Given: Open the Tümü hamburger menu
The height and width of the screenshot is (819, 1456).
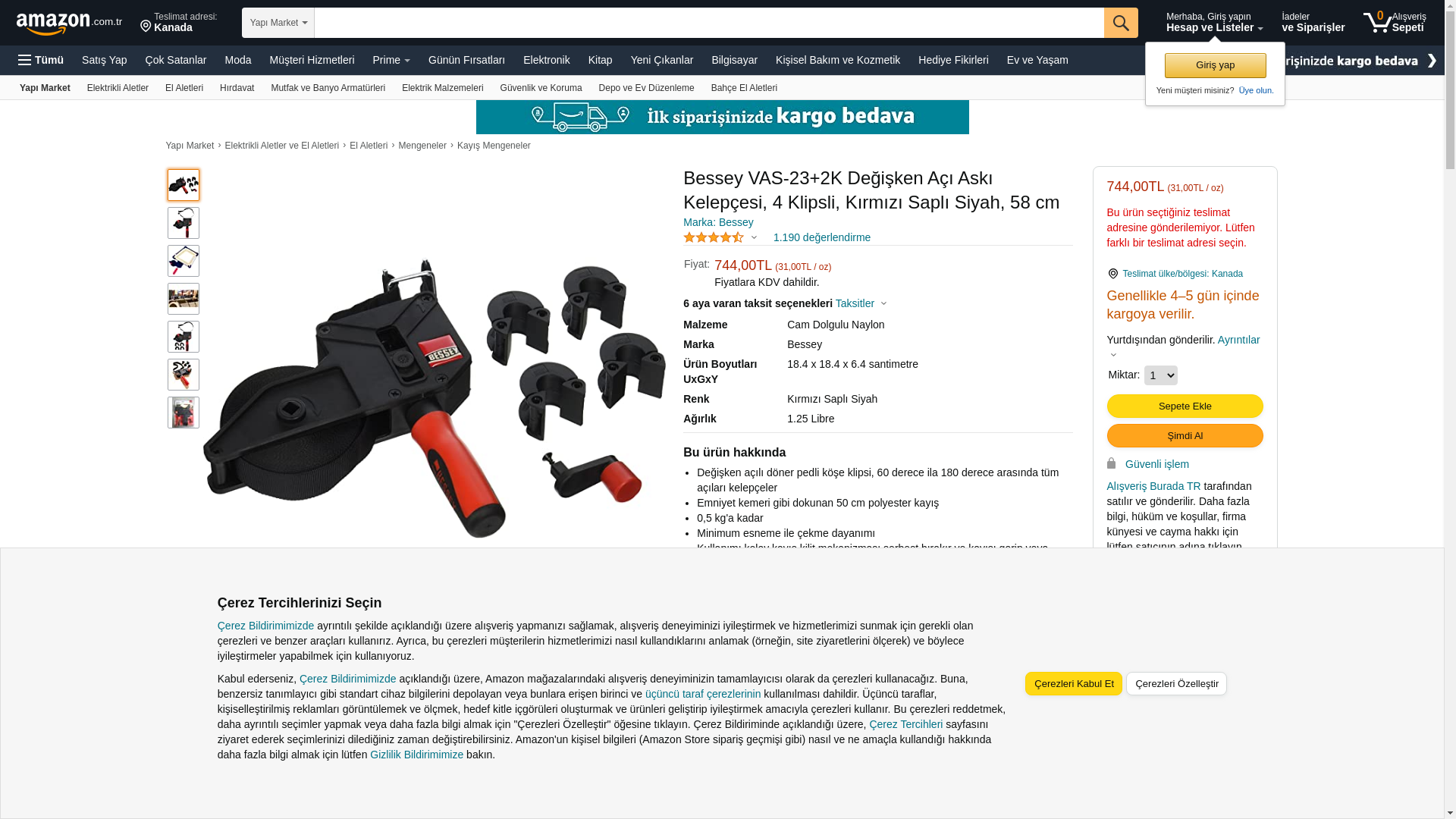Looking at the screenshot, I should pos(41,60).
